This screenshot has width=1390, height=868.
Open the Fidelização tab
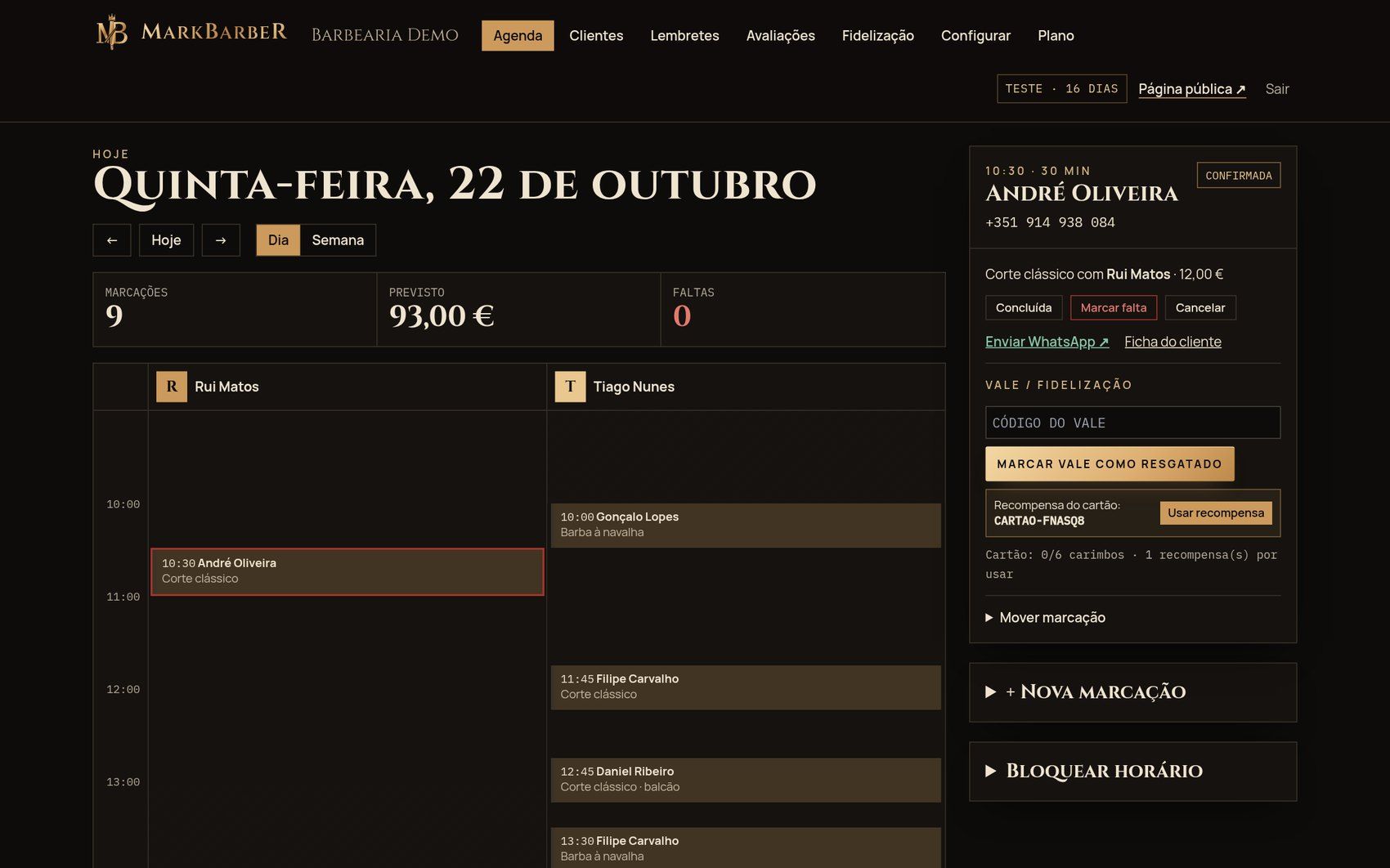pyautogui.click(x=877, y=35)
